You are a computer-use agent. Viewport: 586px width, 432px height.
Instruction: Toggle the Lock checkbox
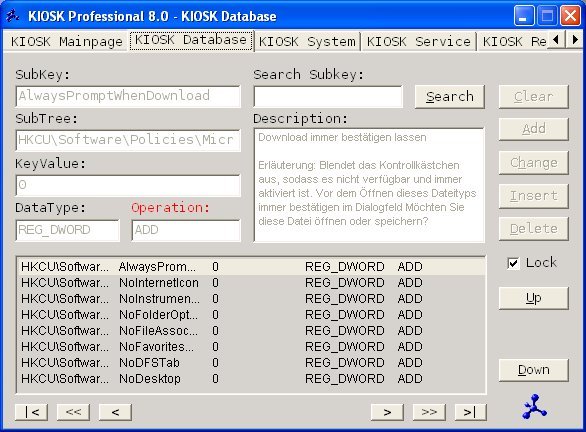pyautogui.click(x=513, y=263)
